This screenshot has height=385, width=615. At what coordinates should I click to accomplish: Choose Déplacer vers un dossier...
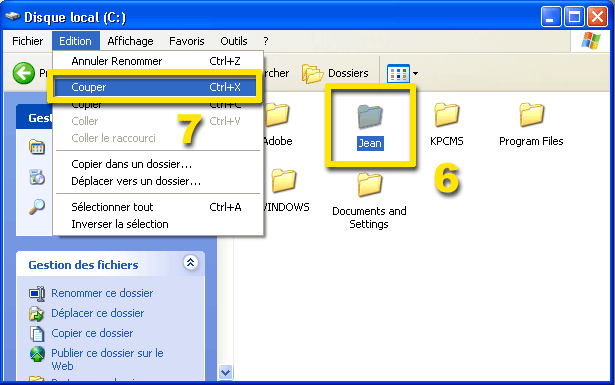[158, 181]
